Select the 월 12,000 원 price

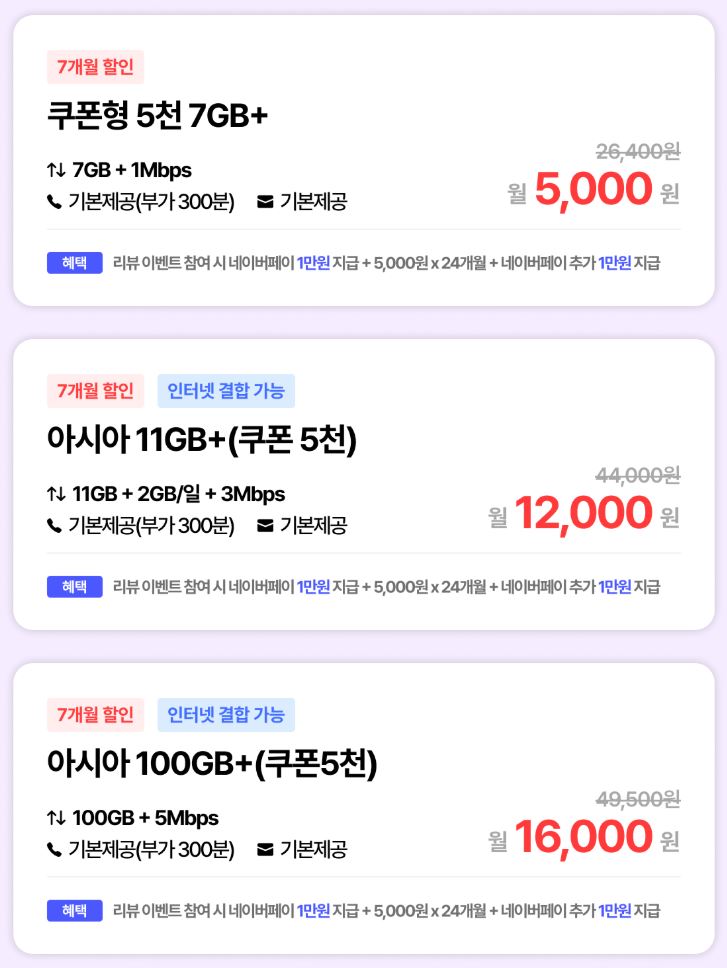click(x=583, y=514)
